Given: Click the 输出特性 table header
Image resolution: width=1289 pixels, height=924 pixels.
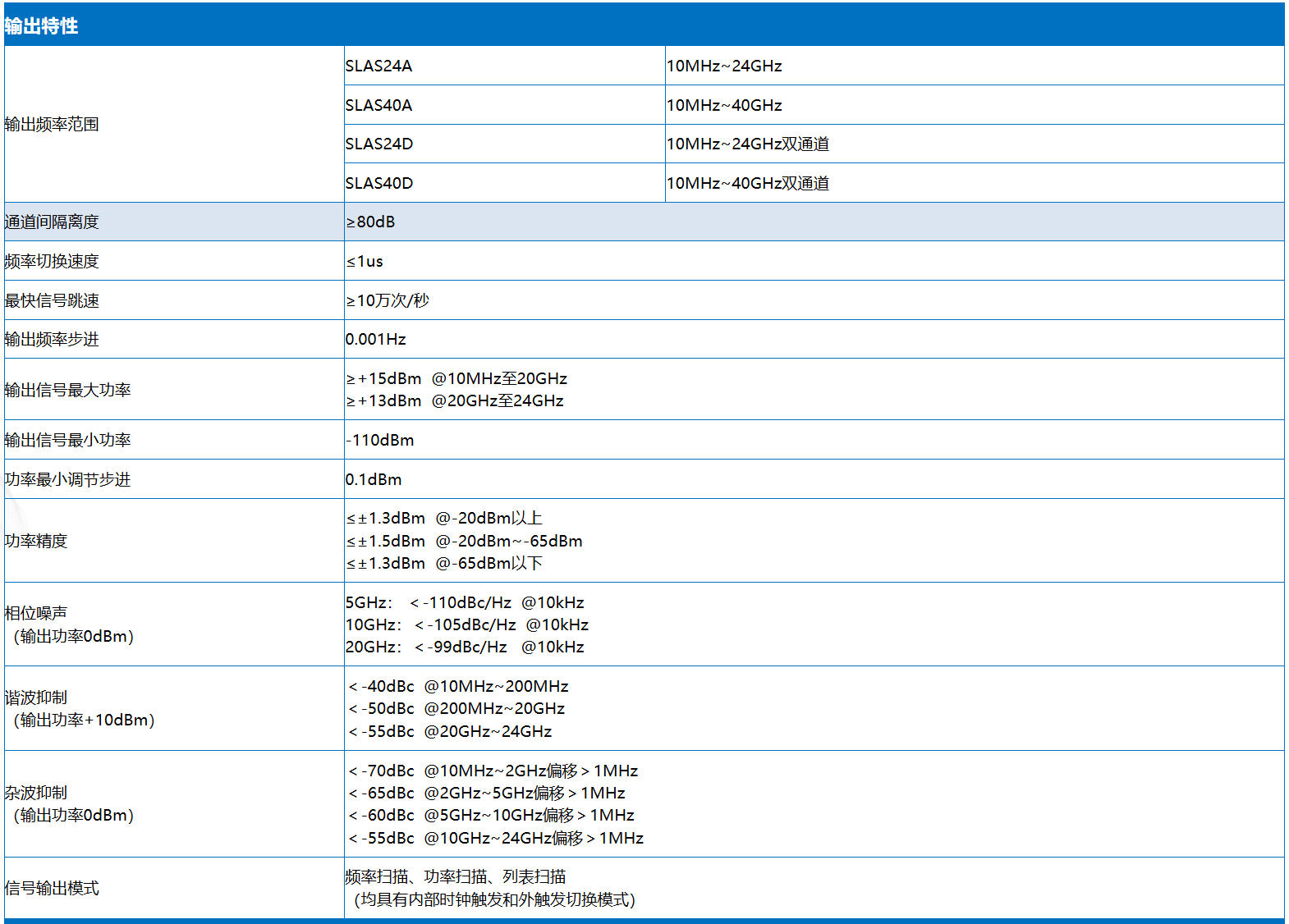Looking at the screenshot, I should [41, 26].
